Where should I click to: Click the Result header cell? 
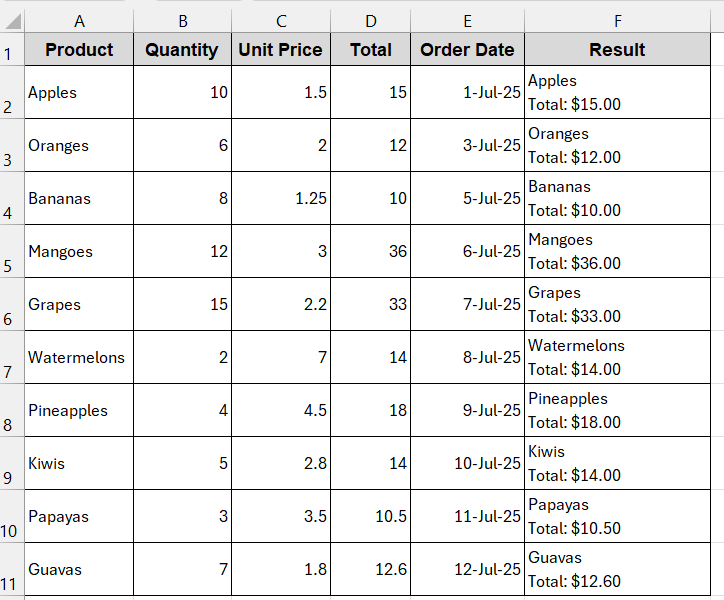click(x=617, y=50)
